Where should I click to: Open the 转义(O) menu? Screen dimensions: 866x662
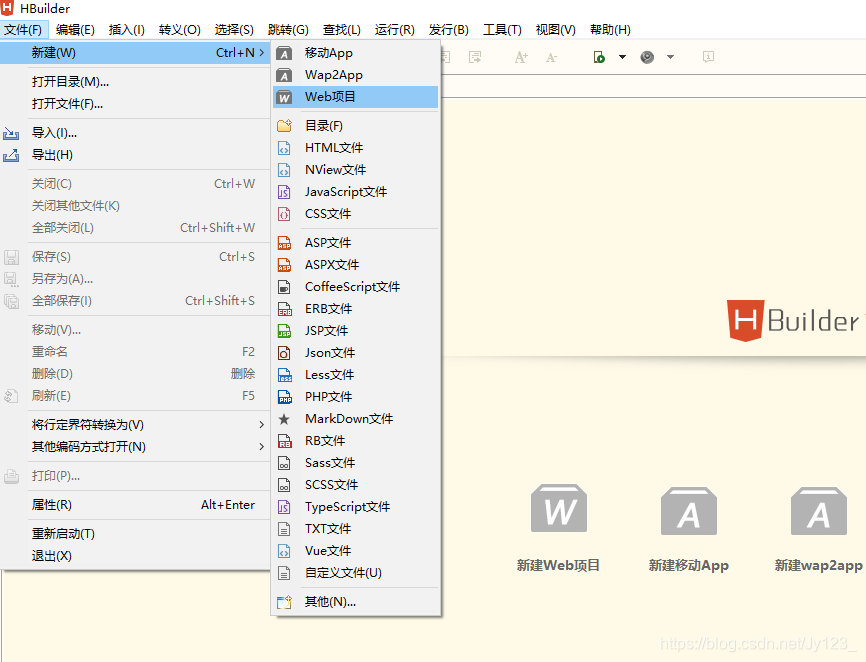(x=179, y=30)
